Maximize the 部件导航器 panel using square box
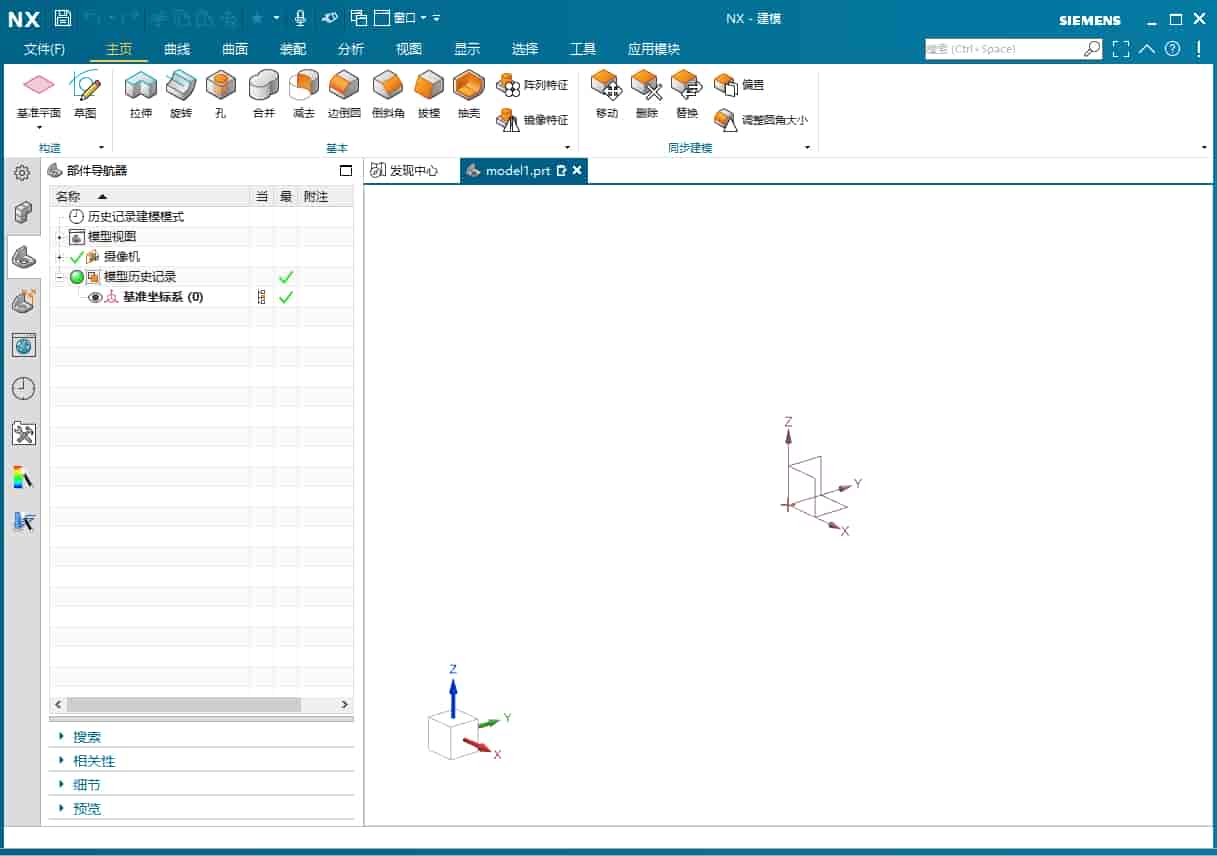 pyautogui.click(x=346, y=171)
